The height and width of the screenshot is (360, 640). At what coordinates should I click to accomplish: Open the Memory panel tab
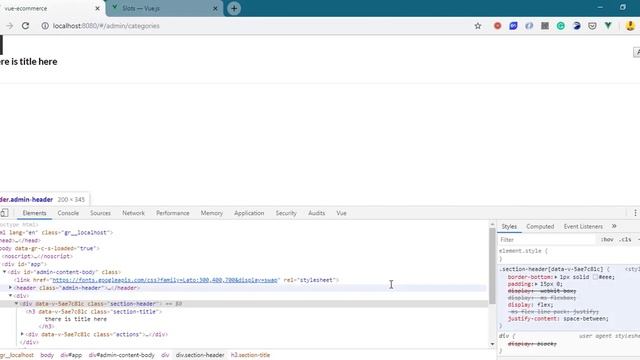[211, 213]
